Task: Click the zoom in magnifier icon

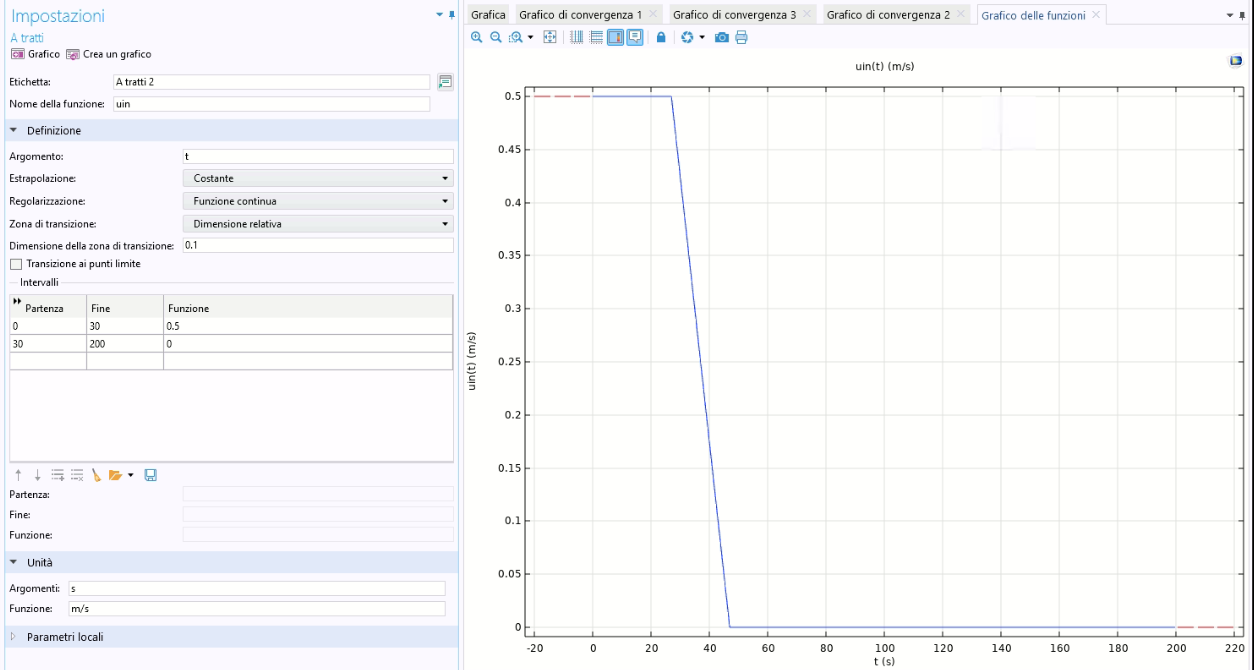Action: coord(477,37)
